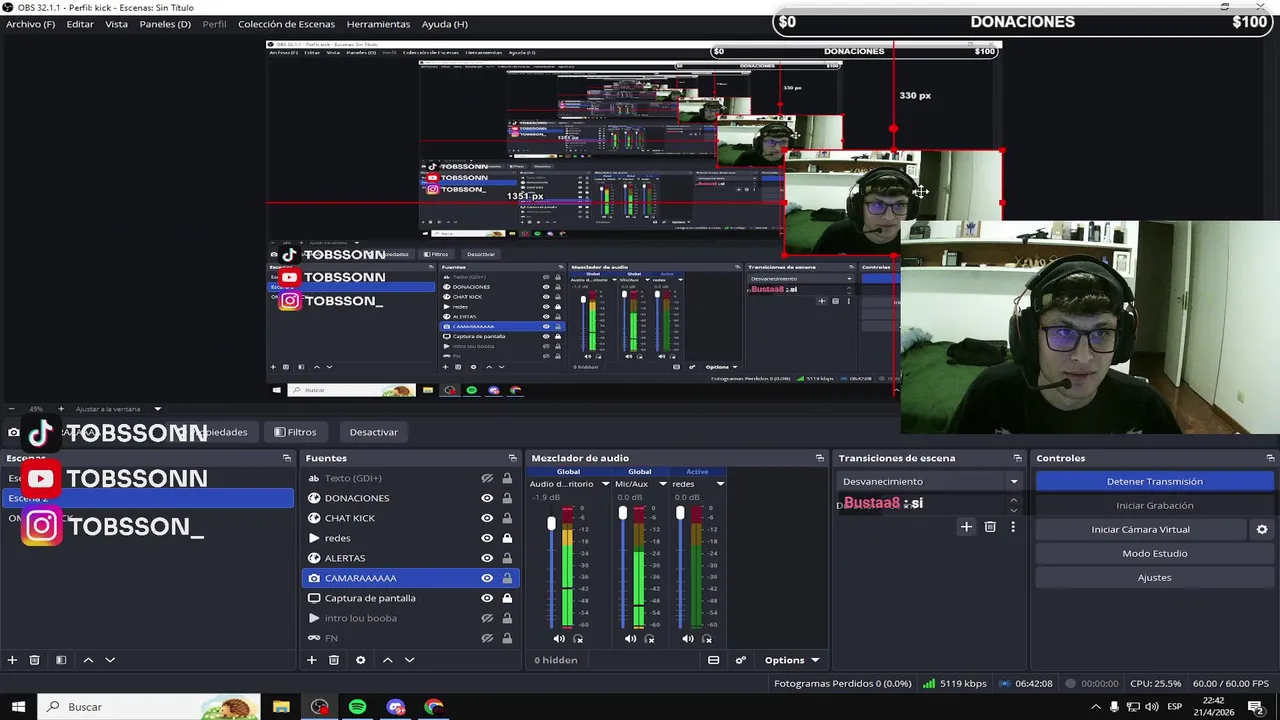Viewport: 1280px width, 720px height.
Task: Add a new scene in Escenas
Action: [x=12, y=660]
